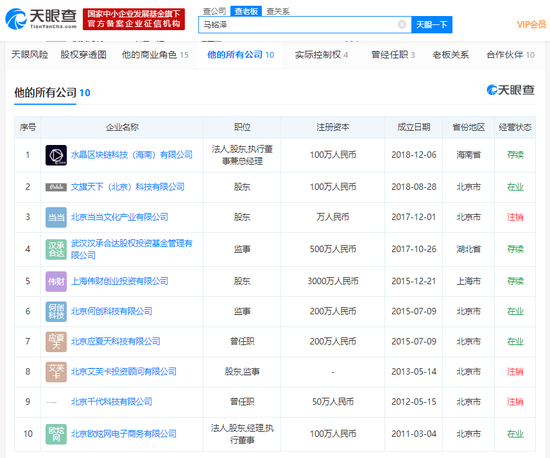The height and width of the screenshot is (458, 550).
Task: Open 北京欧炫网电子商务有限公司 link
Action: pyautogui.click(x=124, y=434)
